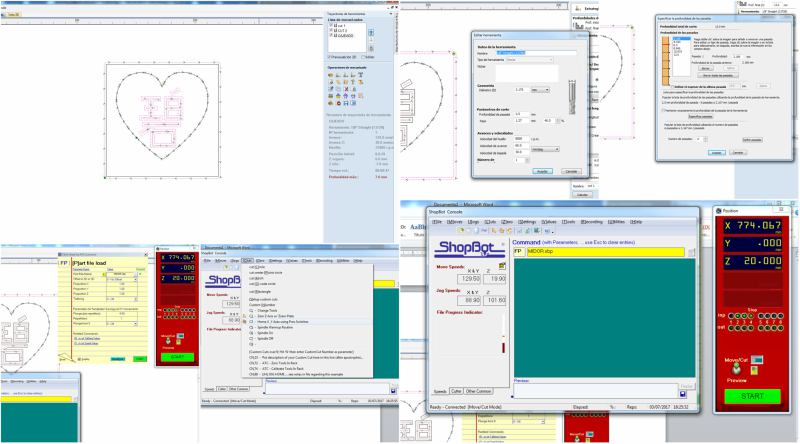Open 'Tipo de herramienta' dropdown in Editar herramienta
The width and height of the screenshot is (800, 444).
[529, 60]
